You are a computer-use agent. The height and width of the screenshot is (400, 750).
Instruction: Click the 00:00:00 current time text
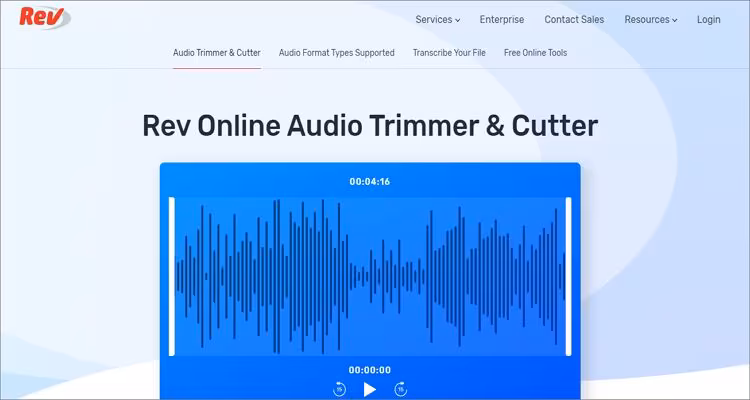370,370
